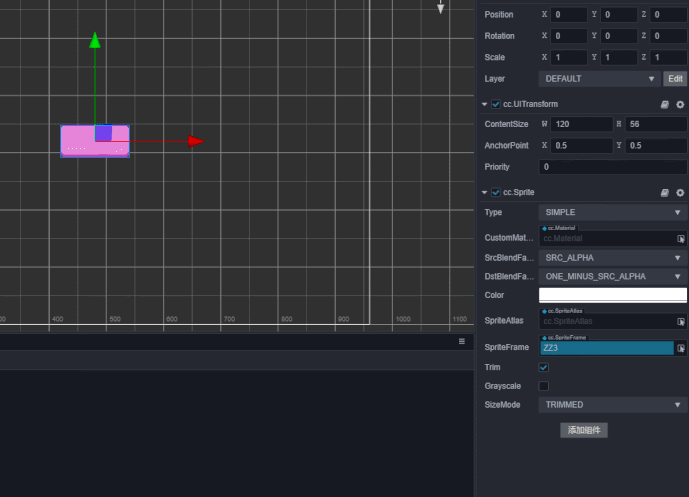689x497 pixels.
Task: Open the bottom panel hamburger menu
Action: [x=462, y=341]
